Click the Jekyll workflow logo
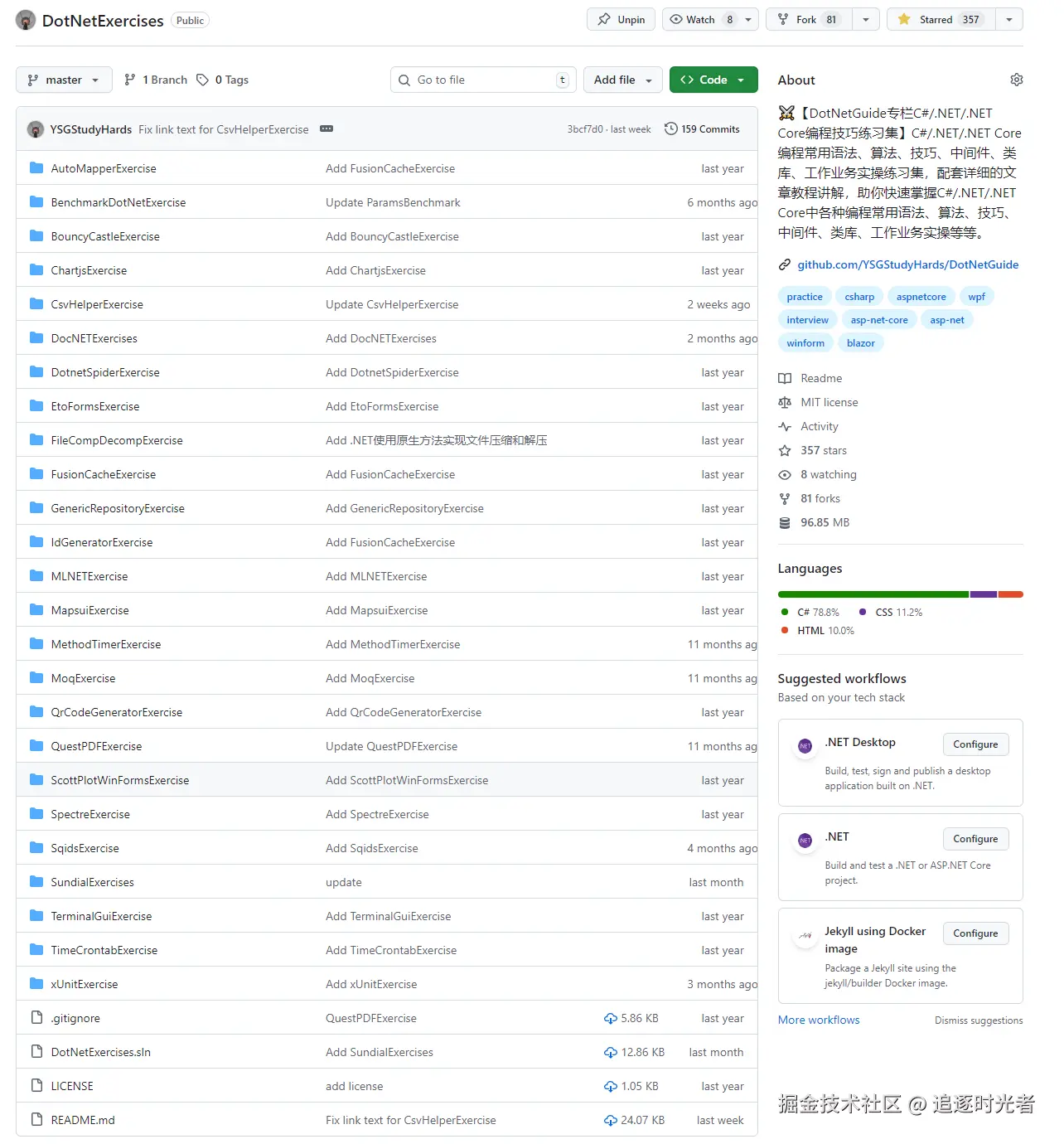1064x1144 pixels. pyautogui.click(x=805, y=935)
